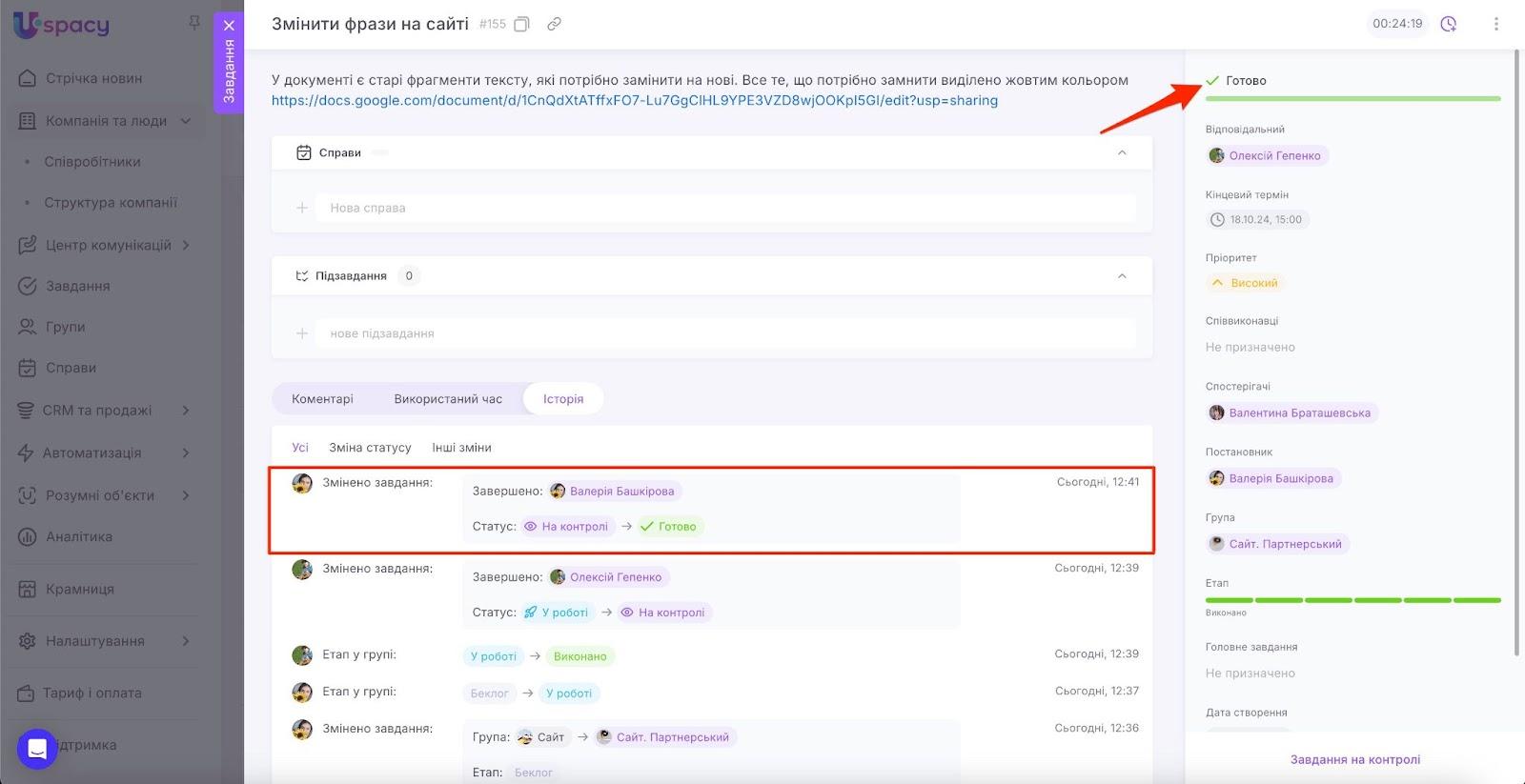Image resolution: width=1525 pixels, height=784 pixels.
Task: Filter history by Інші зміни
Action: point(461,448)
